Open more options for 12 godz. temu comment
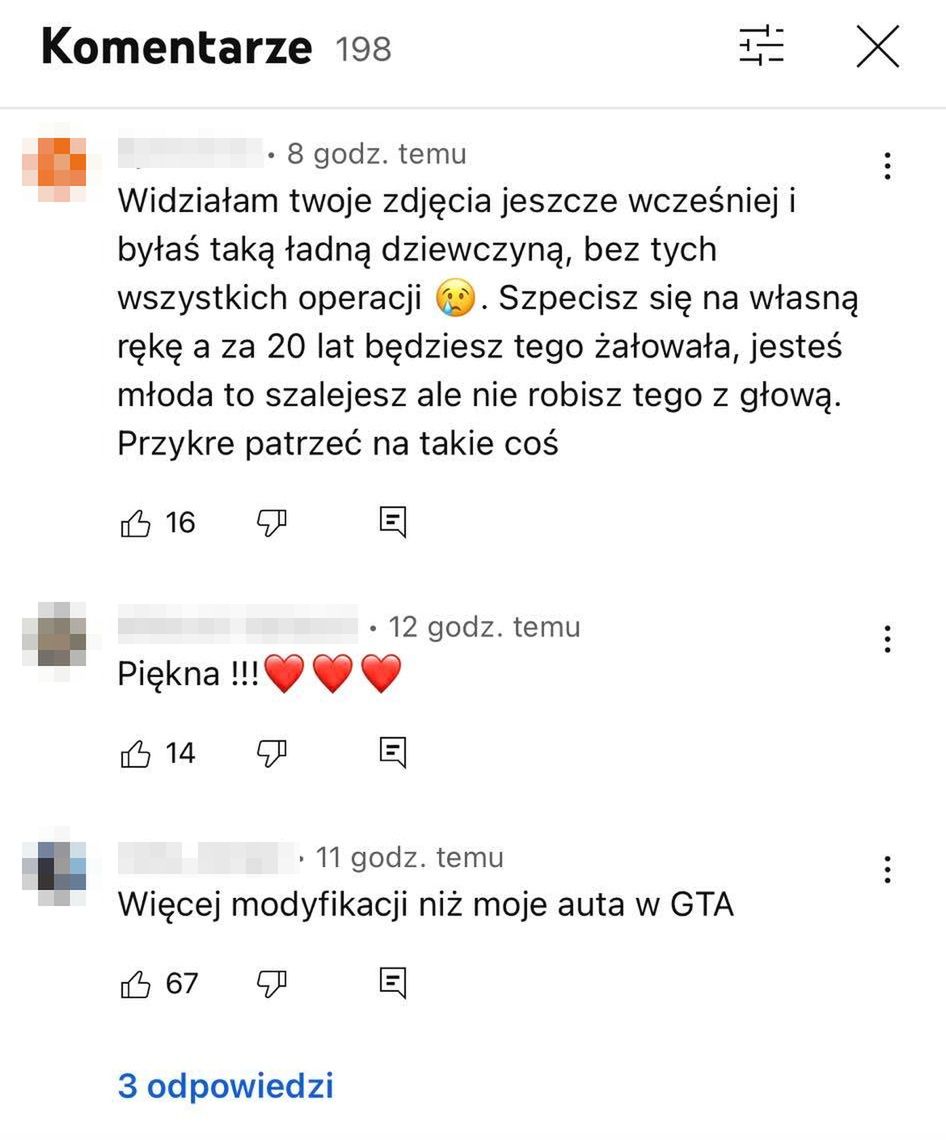 pyautogui.click(x=887, y=638)
